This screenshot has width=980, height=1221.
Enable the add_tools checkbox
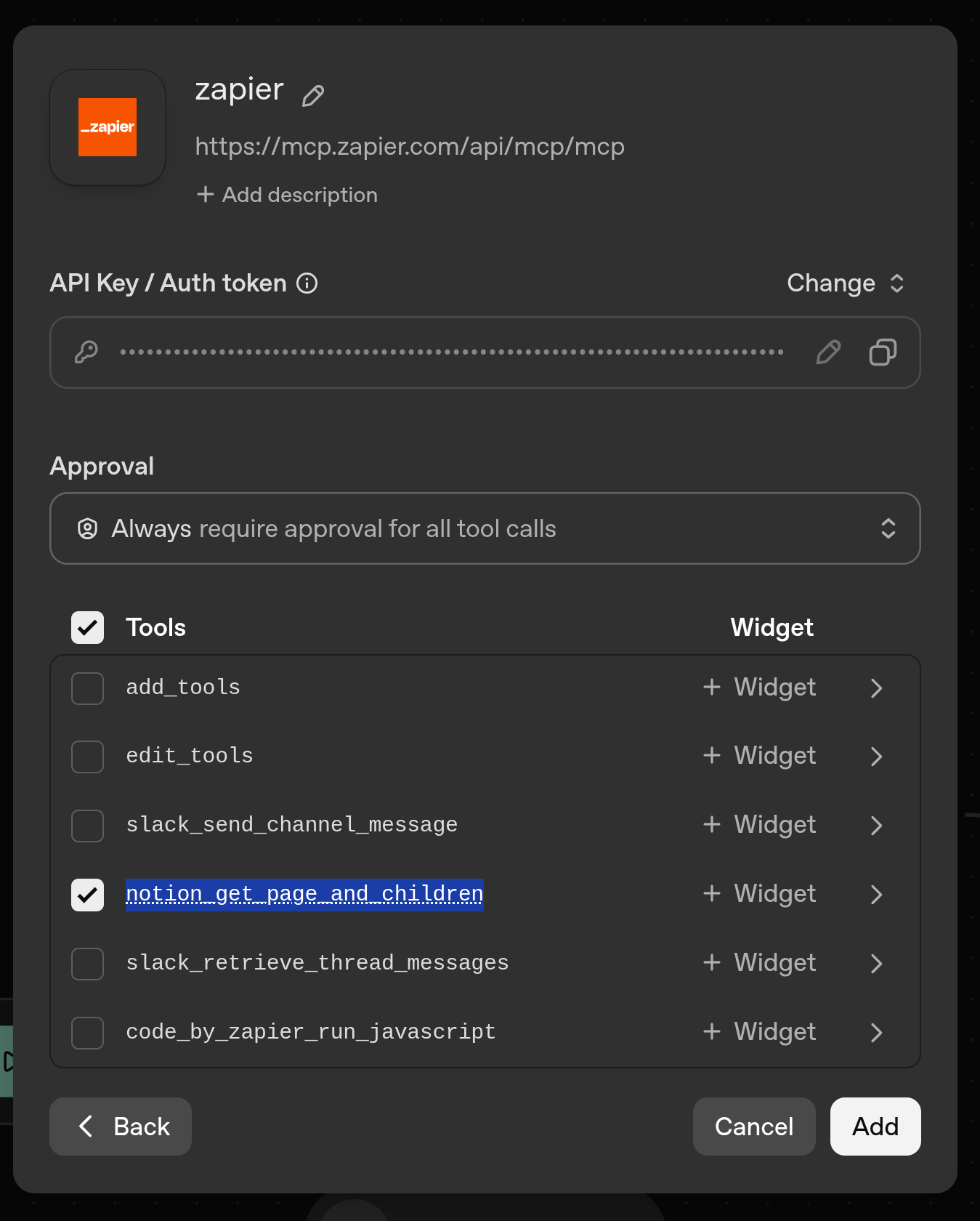coord(87,688)
